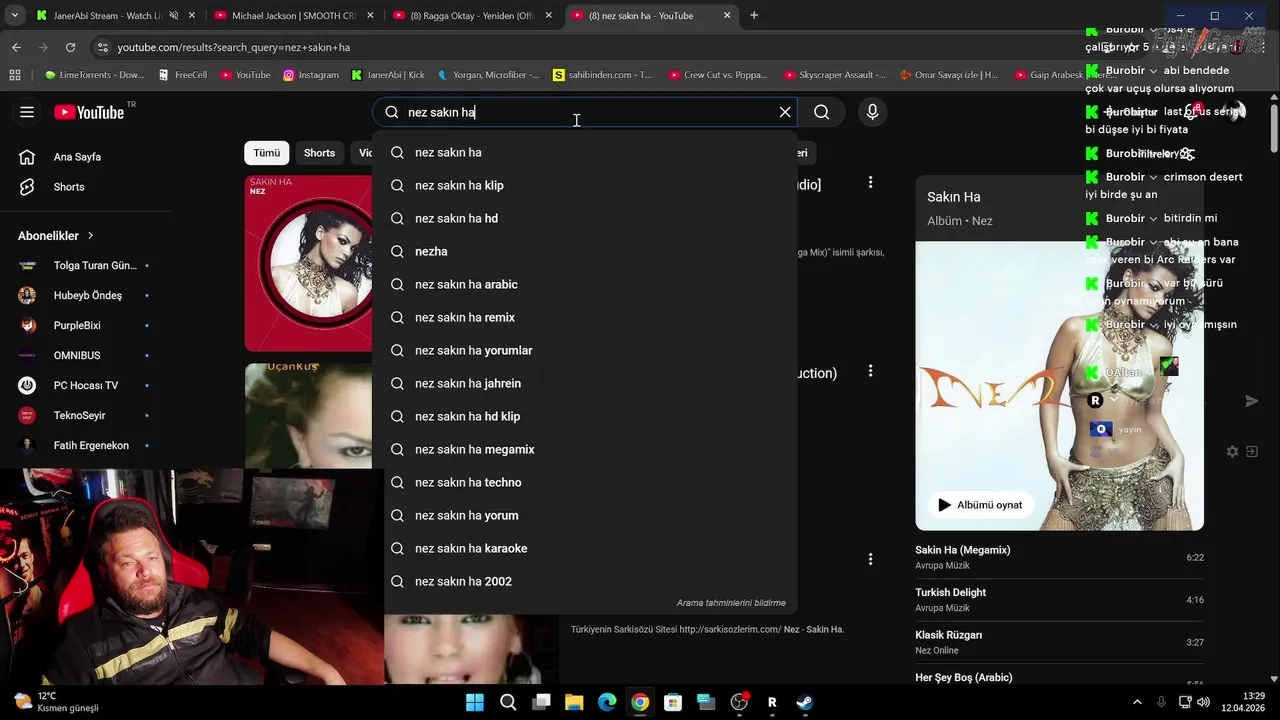Open Steam from the taskbar
The height and width of the screenshot is (720, 1280).
(x=805, y=702)
